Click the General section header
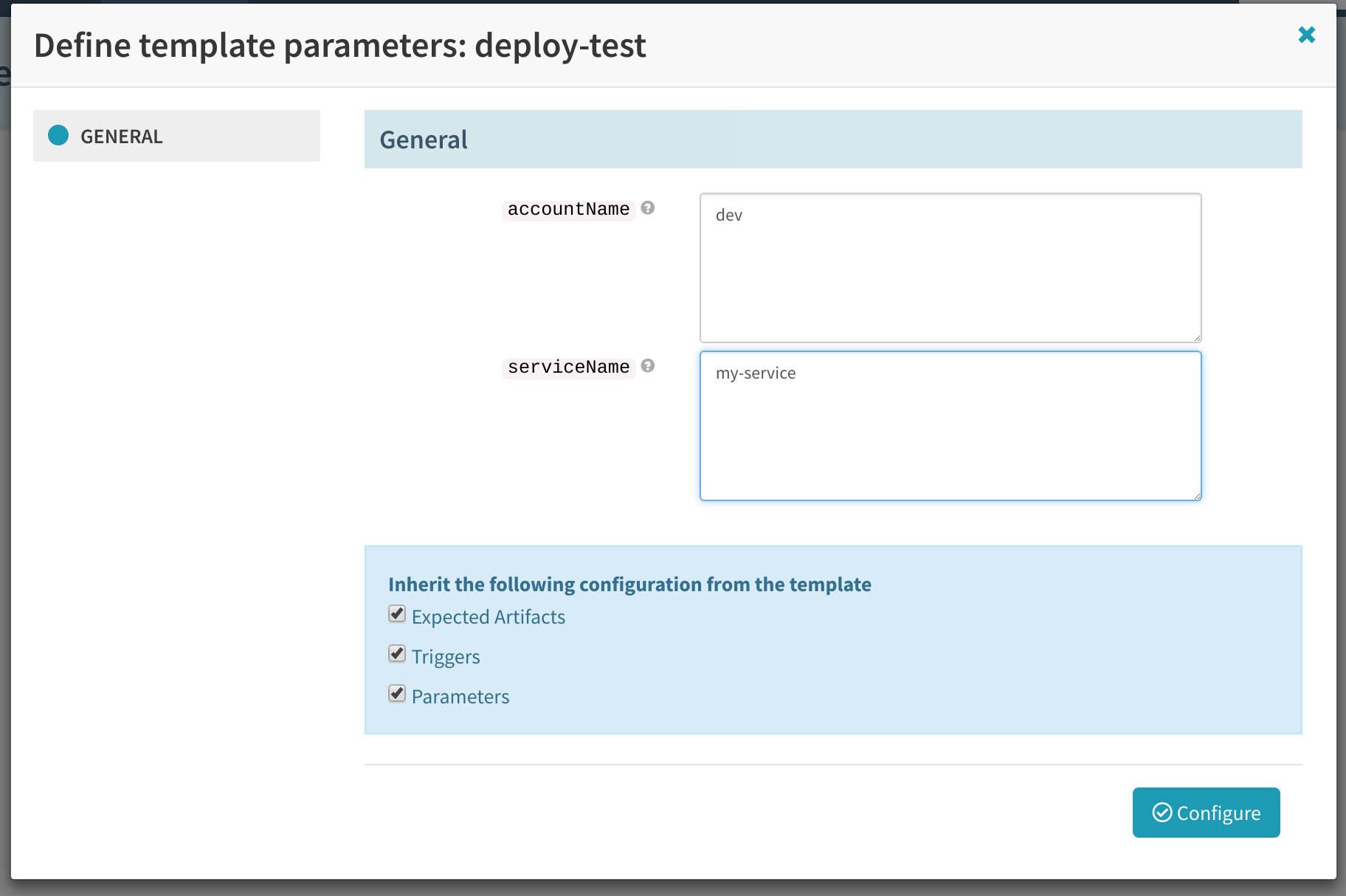This screenshot has width=1346, height=896. pyautogui.click(x=424, y=139)
